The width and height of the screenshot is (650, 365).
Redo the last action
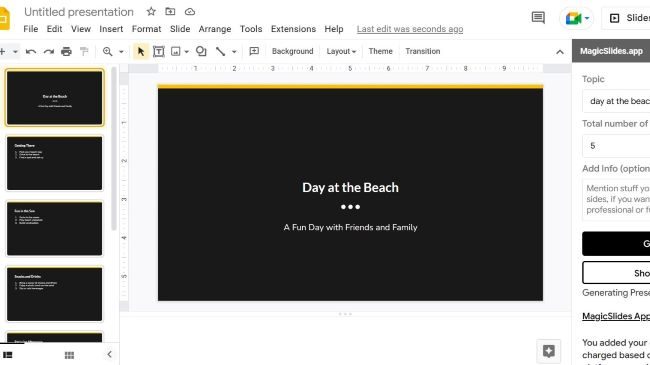[x=49, y=51]
